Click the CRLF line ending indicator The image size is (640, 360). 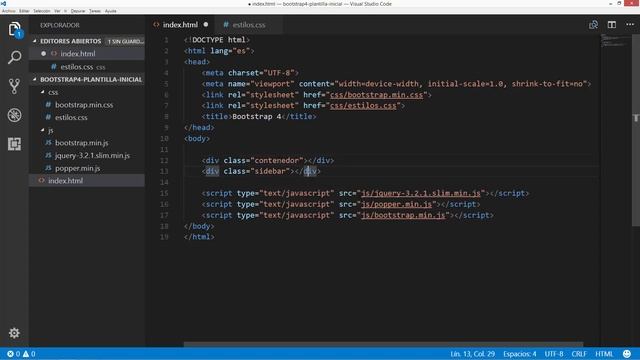coord(579,354)
